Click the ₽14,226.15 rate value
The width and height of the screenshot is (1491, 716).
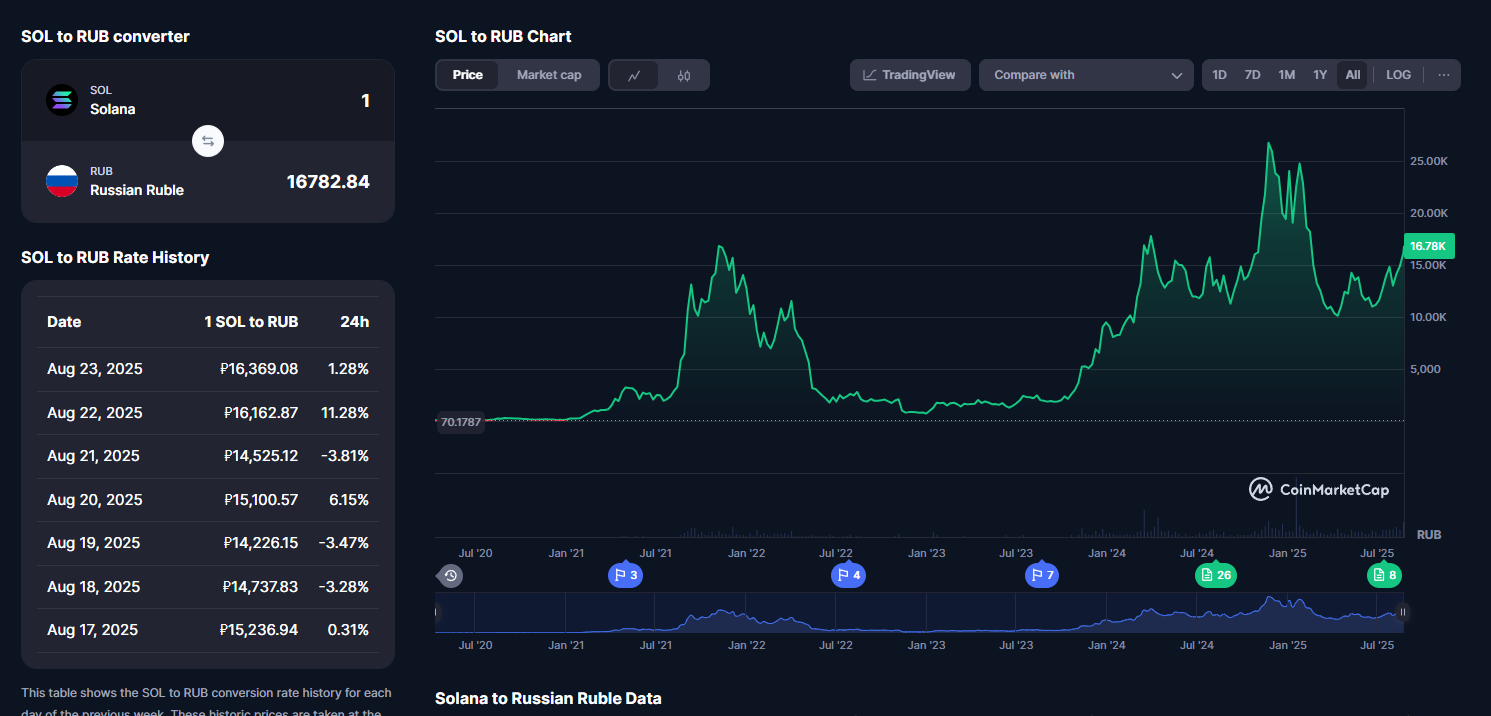[x=261, y=543]
